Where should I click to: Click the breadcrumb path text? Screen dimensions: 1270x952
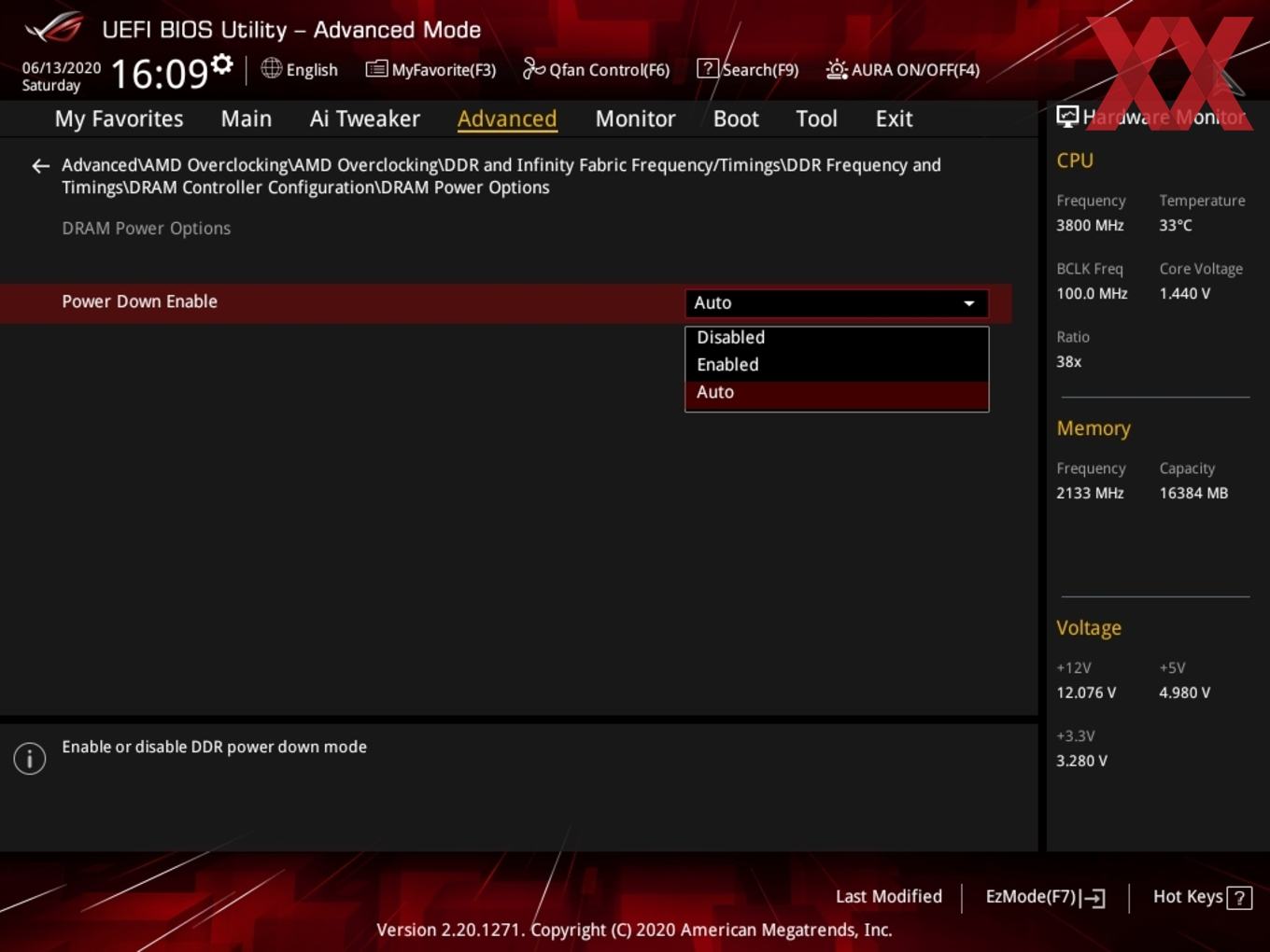[x=501, y=176]
